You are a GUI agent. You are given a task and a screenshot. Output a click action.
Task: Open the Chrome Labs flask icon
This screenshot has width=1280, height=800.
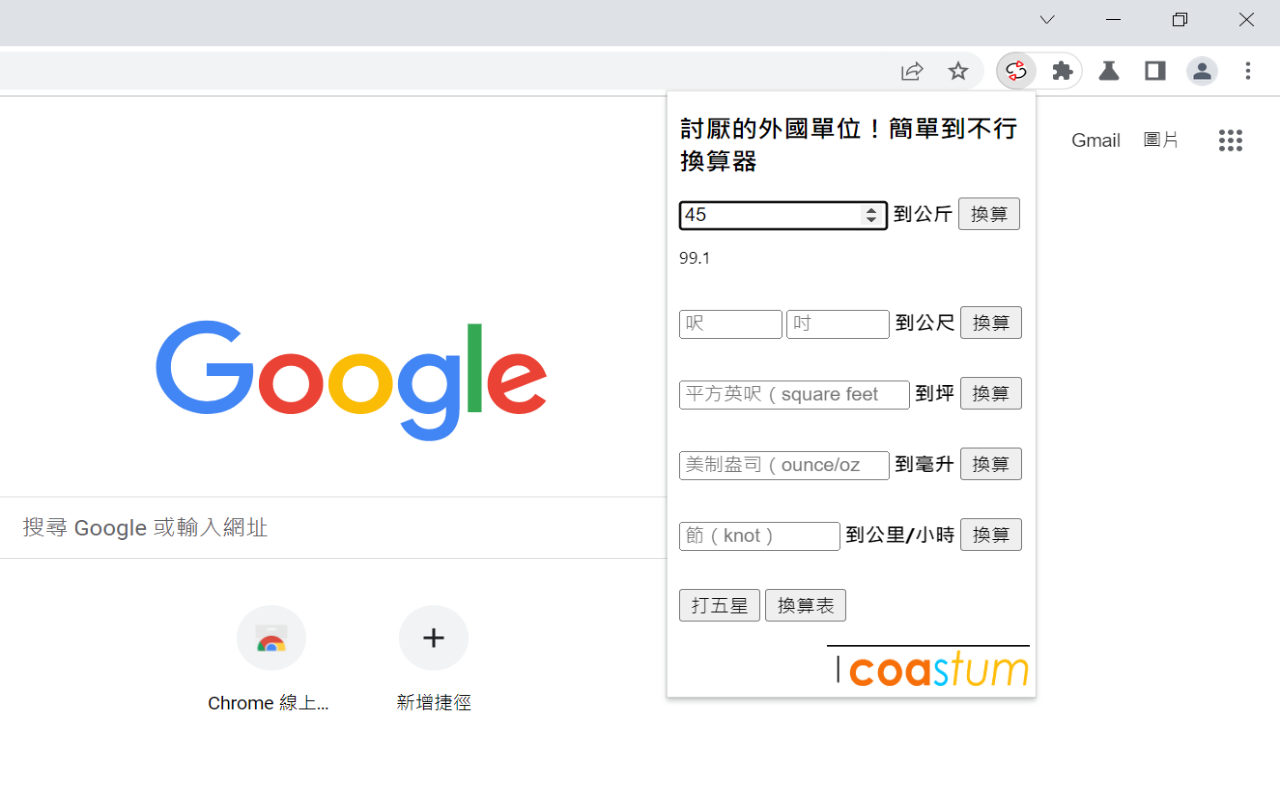pos(1109,71)
